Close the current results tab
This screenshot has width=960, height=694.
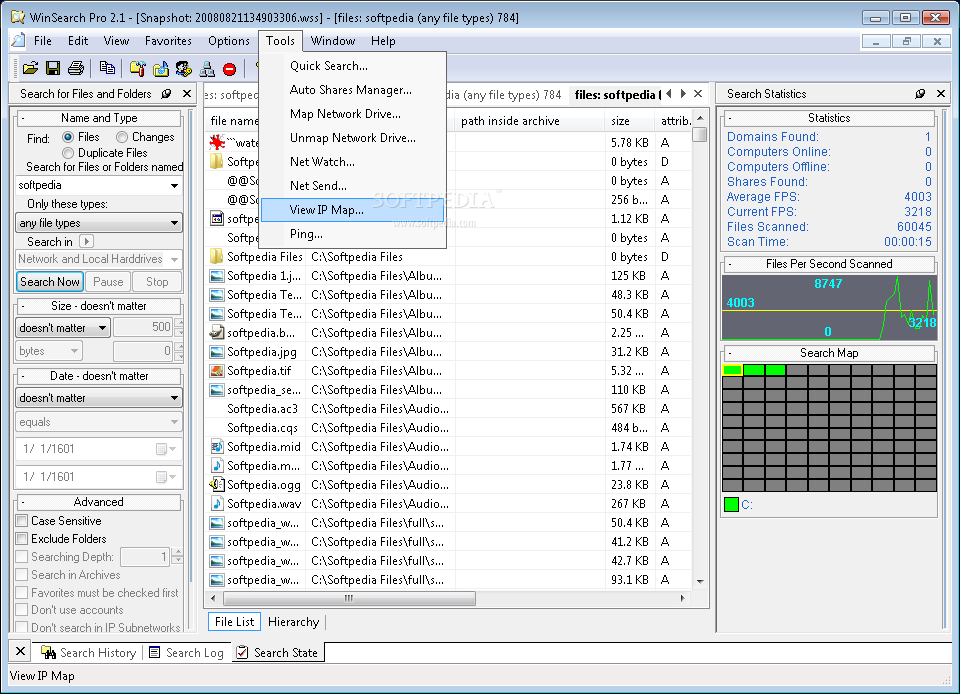[698, 94]
